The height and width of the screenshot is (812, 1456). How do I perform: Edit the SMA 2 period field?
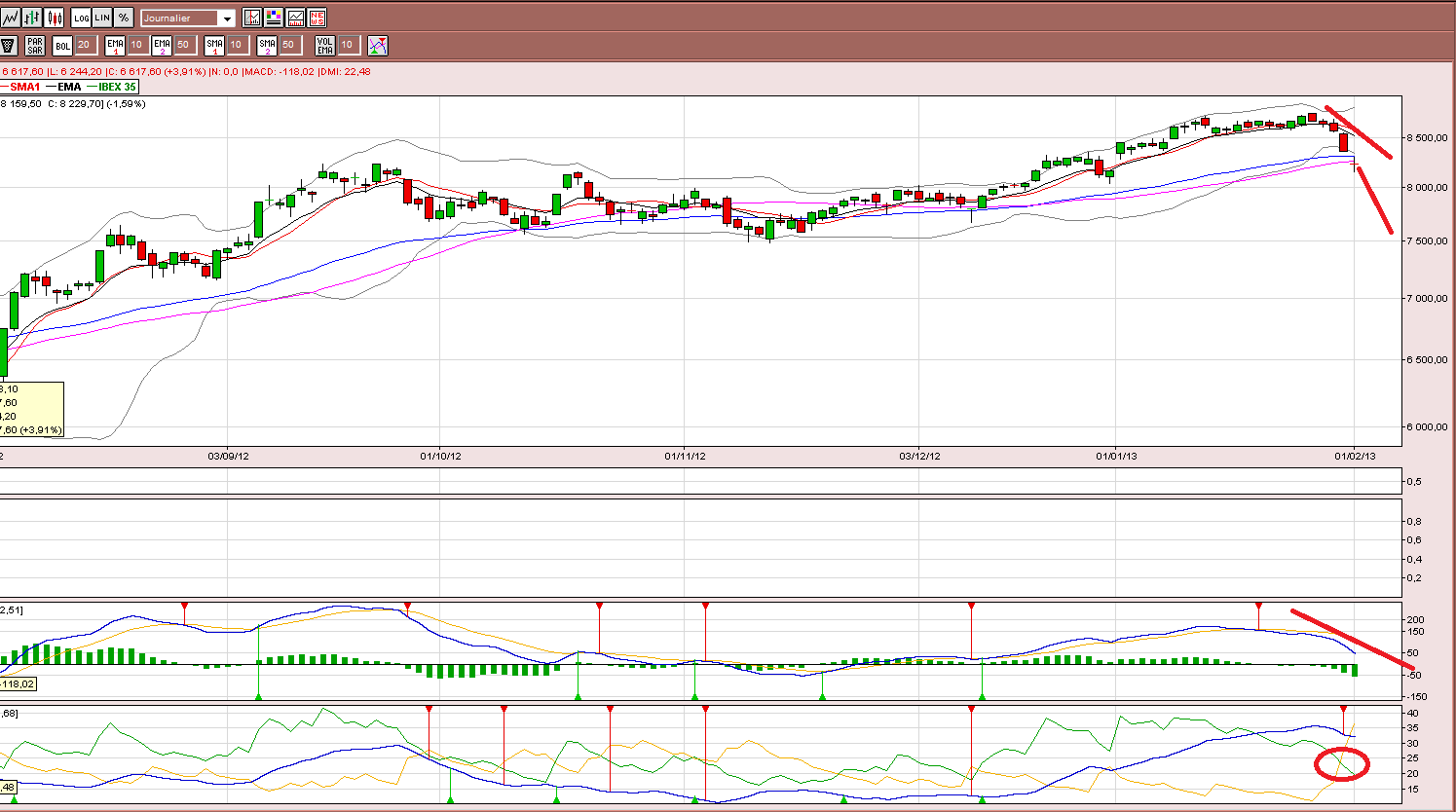290,45
